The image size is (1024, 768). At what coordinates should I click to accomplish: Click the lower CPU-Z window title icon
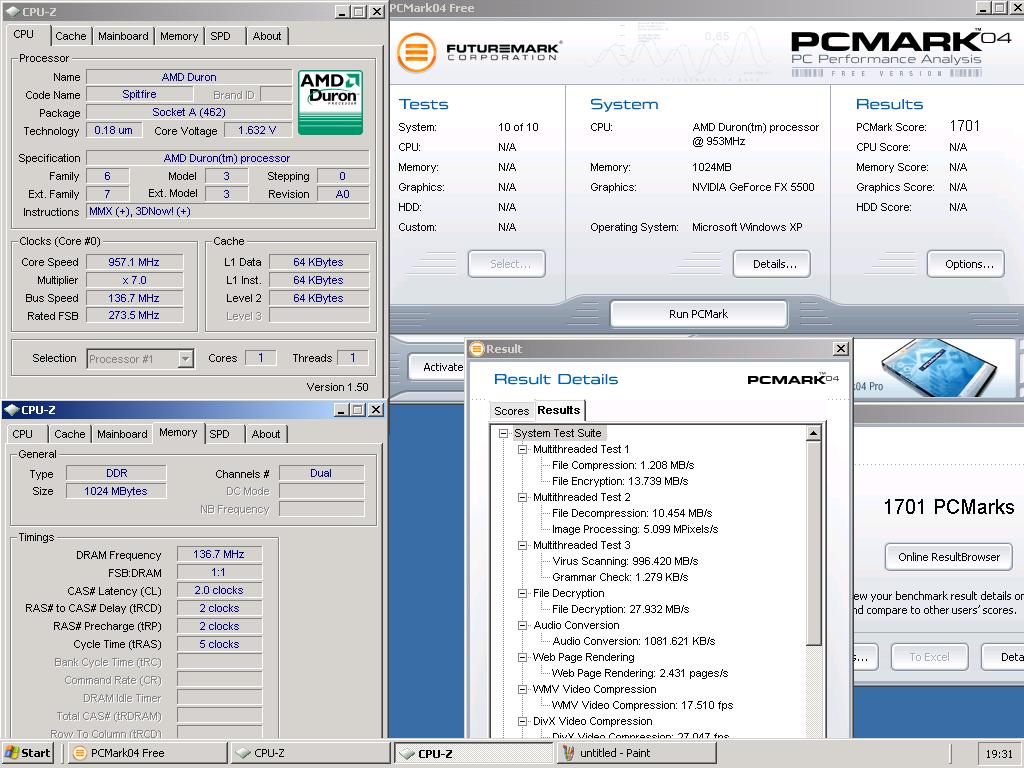11,409
